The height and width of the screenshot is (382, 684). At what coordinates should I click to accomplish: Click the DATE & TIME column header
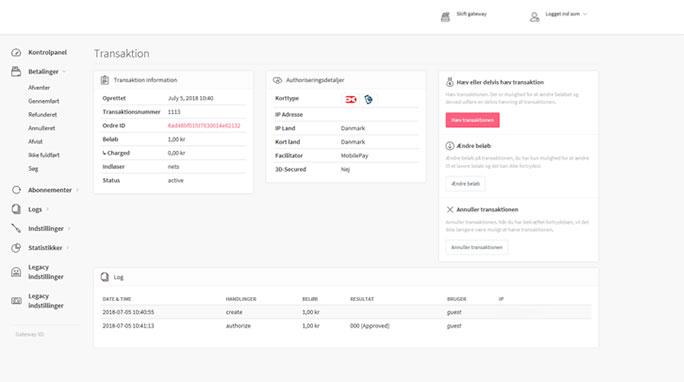117,299
